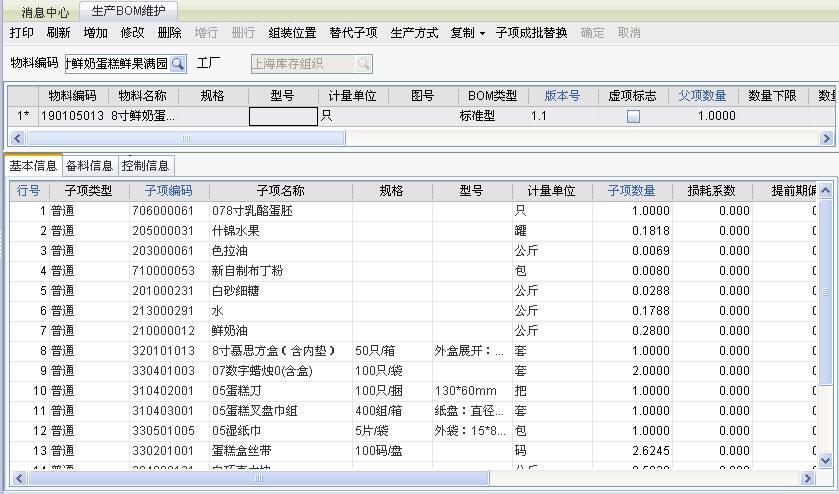Click the 物料编码 input field
The width and height of the screenshot is (839, 494).
(x=116, y=64)
